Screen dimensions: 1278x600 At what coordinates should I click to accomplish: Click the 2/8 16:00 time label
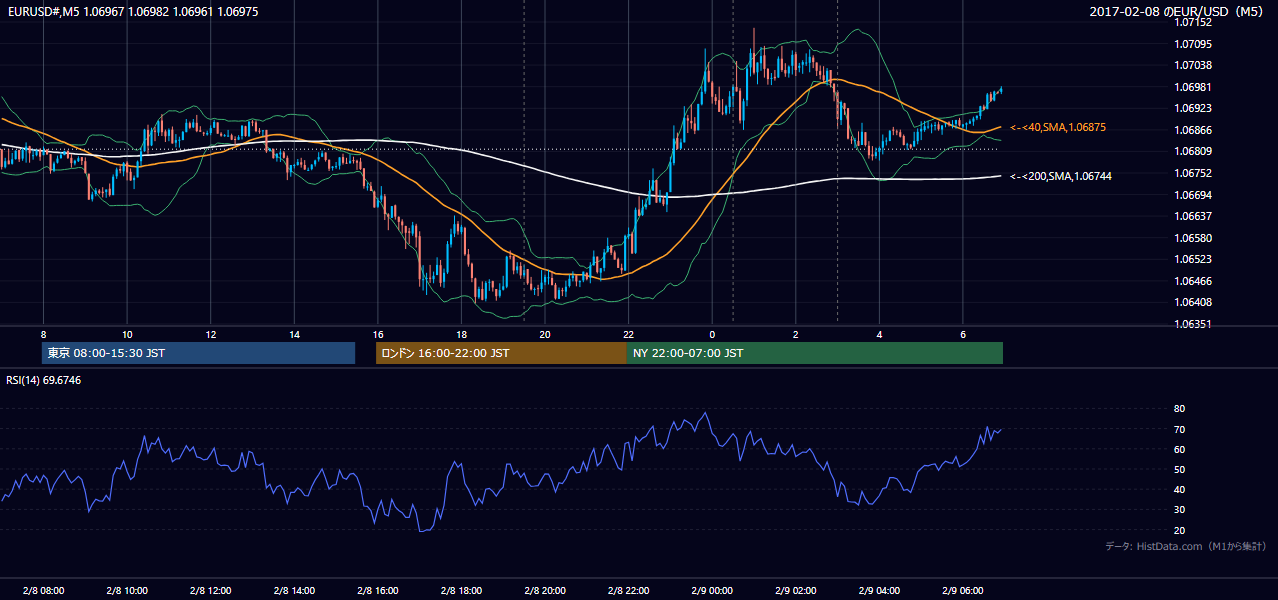coord(377,591)
